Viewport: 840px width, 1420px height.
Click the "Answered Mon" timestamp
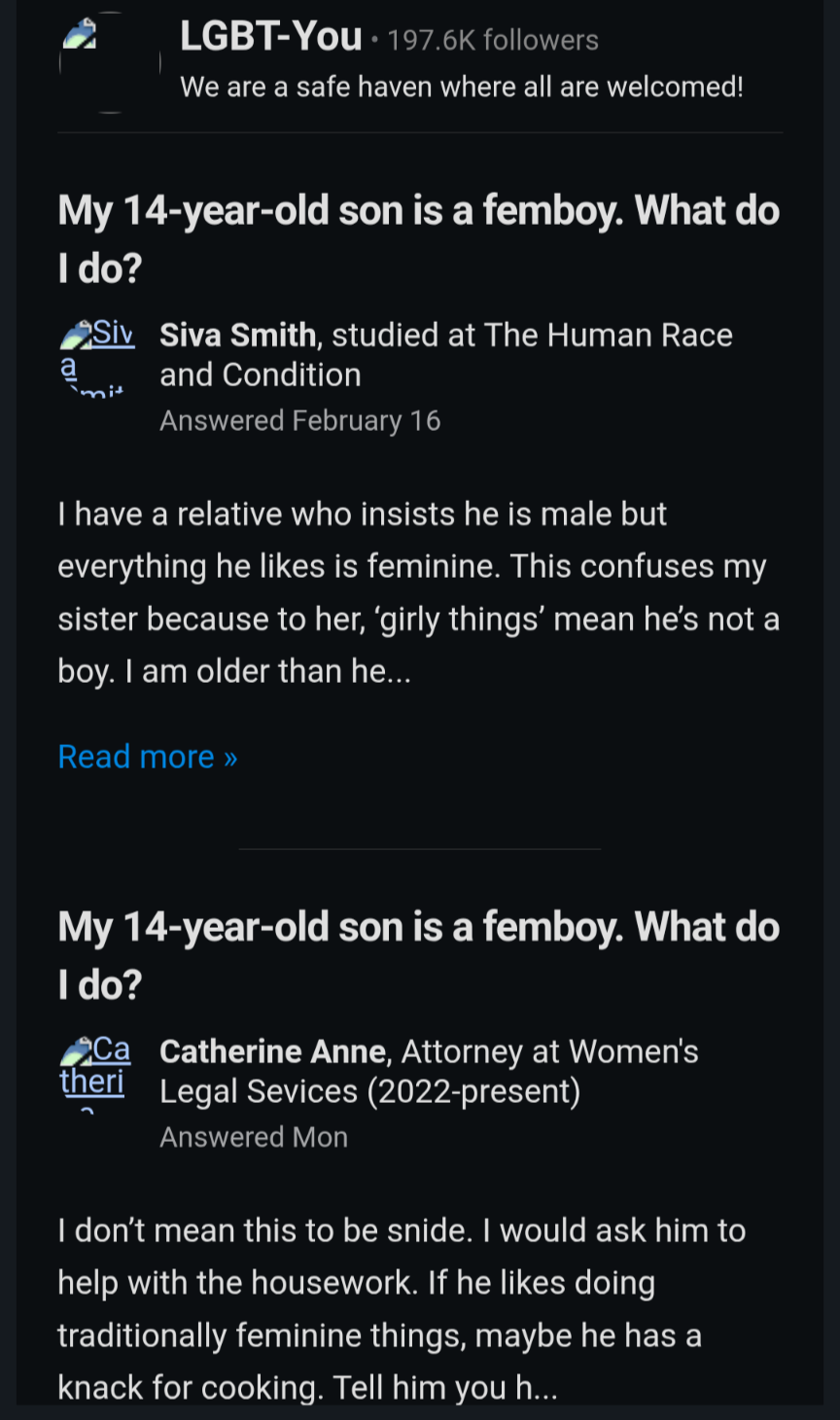tap(253, 1137)
